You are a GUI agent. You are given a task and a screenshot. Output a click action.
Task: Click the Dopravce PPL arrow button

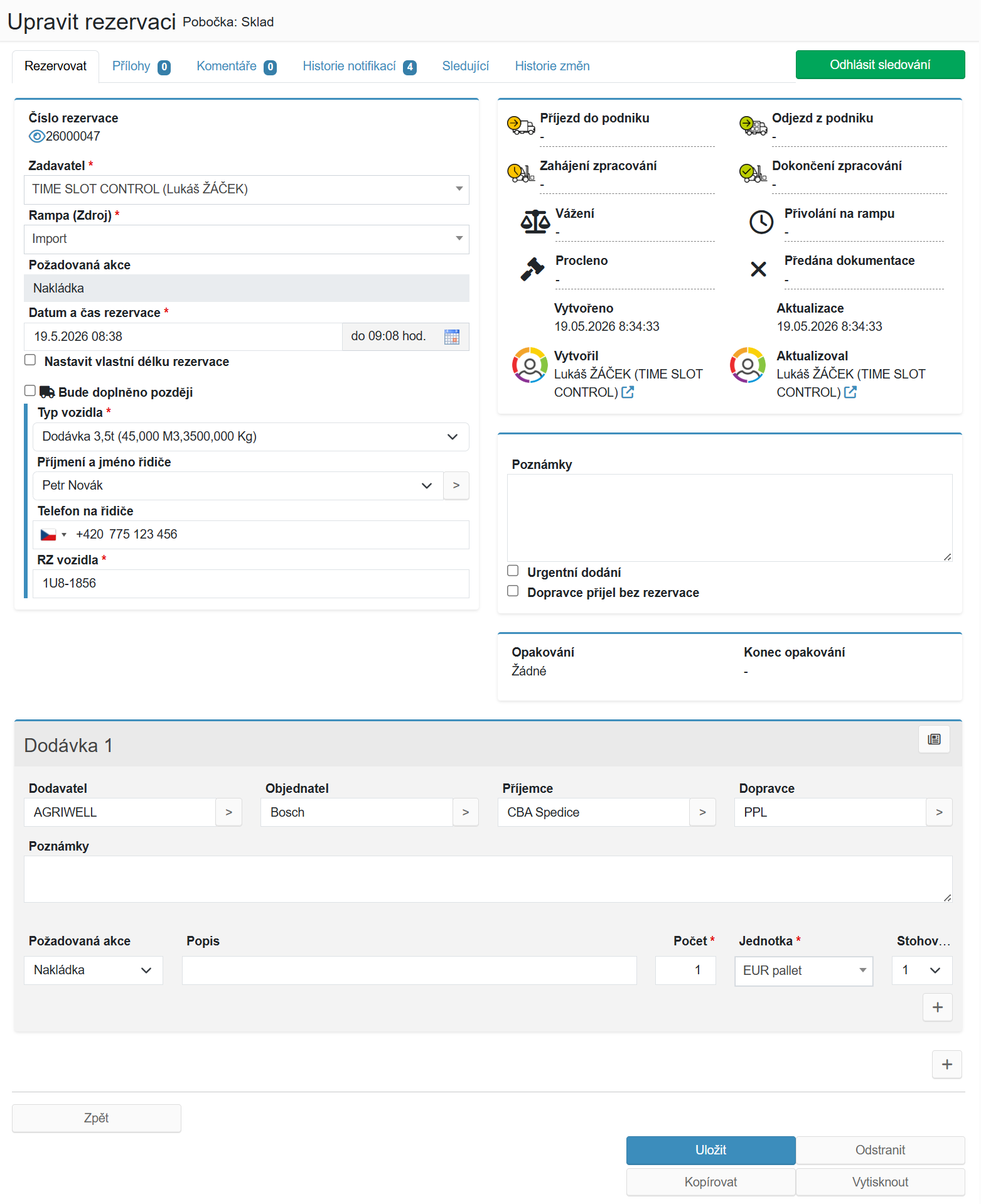coord(939,812)
